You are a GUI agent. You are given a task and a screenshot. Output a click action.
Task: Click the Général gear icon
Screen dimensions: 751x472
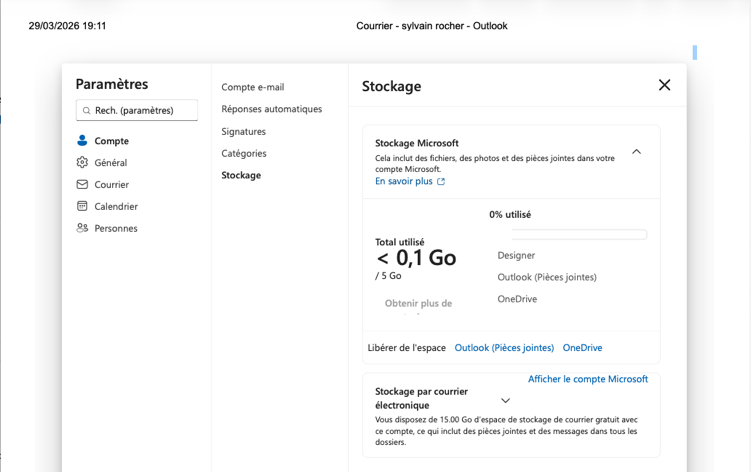82,162
